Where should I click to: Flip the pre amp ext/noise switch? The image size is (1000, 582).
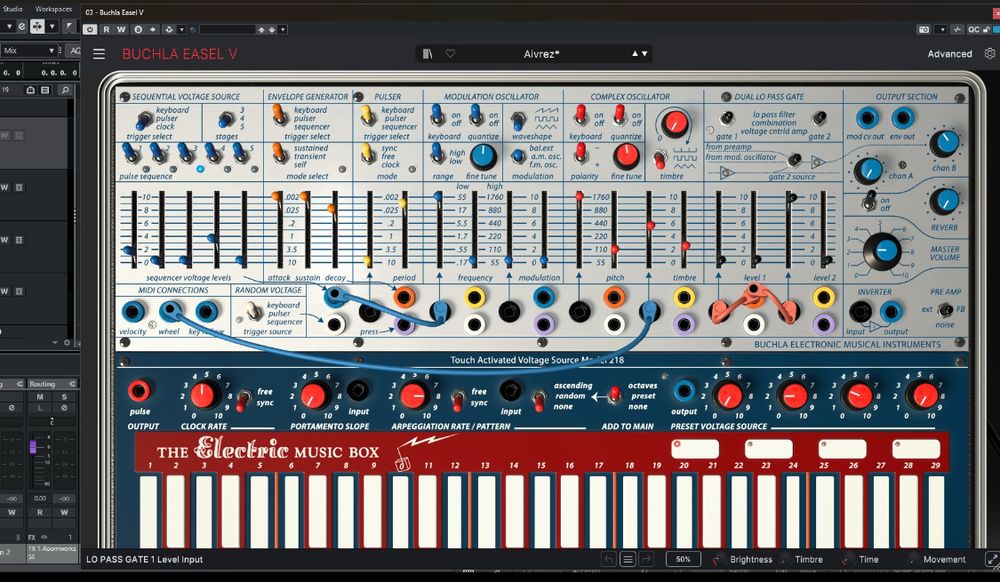click(x=946, y=310)
